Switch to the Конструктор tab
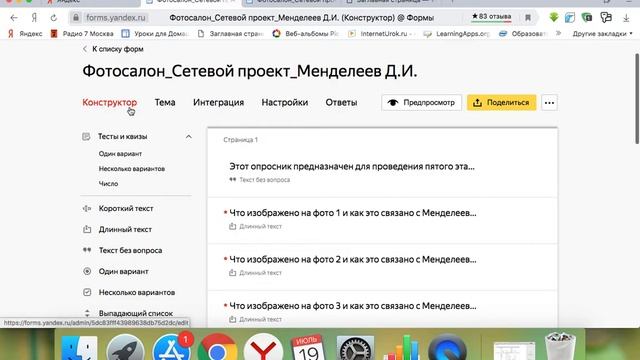The width and height of the screenshot is (640, 360). 110,102
